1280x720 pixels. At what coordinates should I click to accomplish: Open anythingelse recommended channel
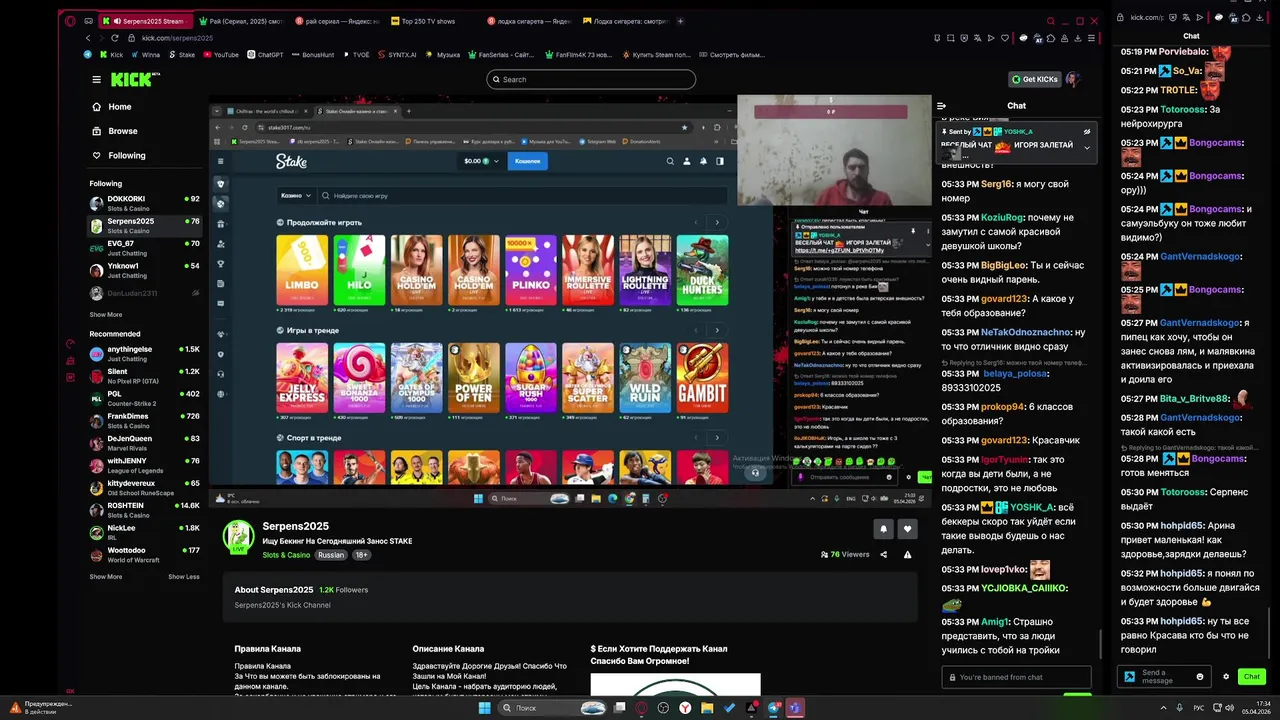pos(145,353)
